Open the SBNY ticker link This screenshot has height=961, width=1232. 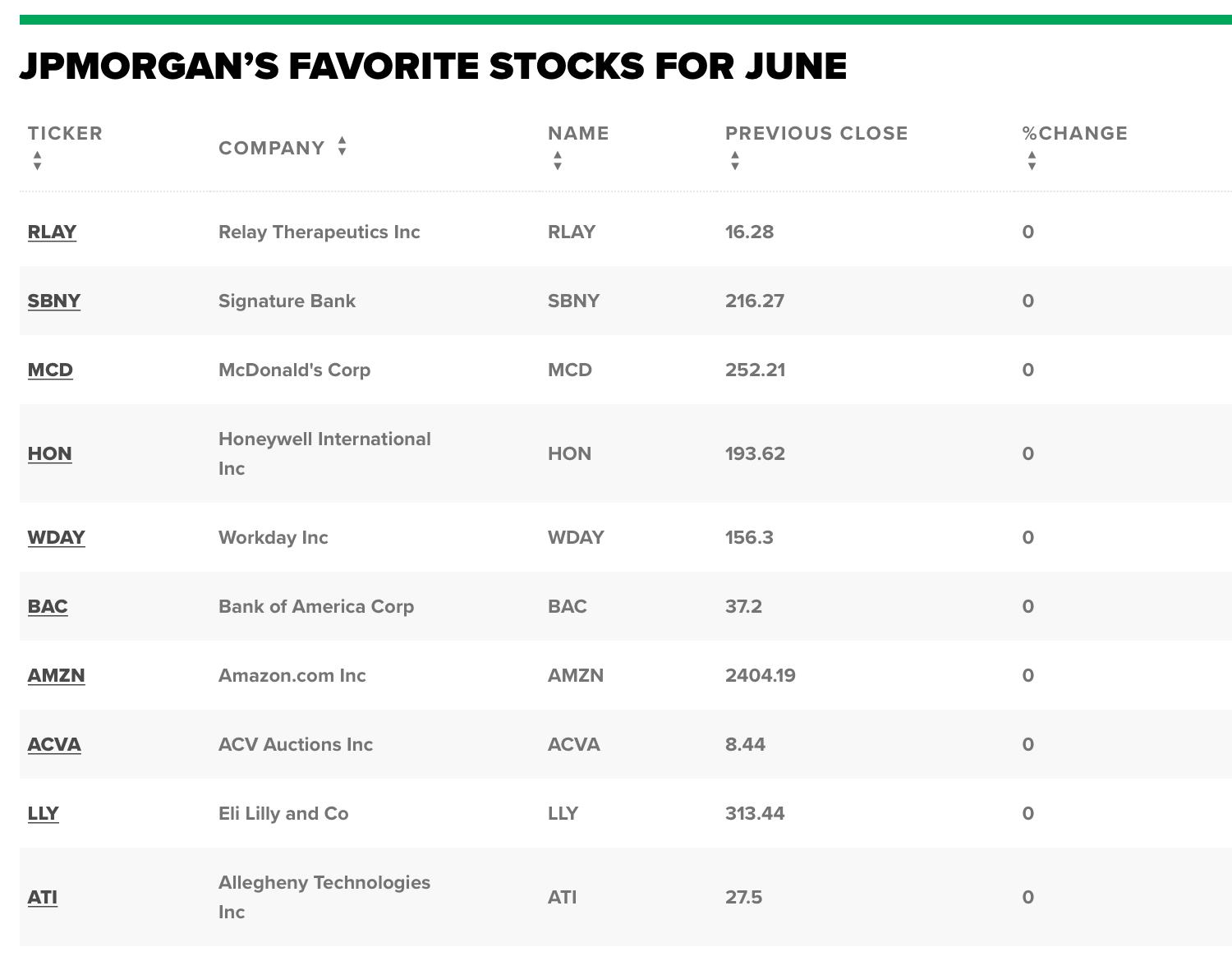pos(53,301)
